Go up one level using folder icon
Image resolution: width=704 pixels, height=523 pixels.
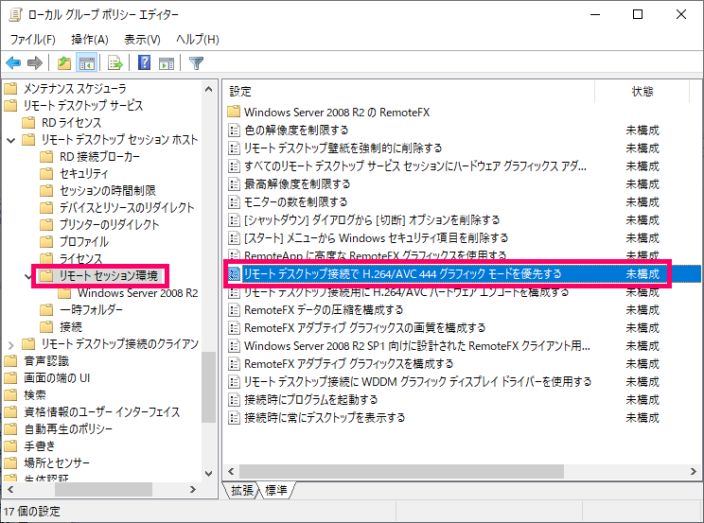pos(63,63)
